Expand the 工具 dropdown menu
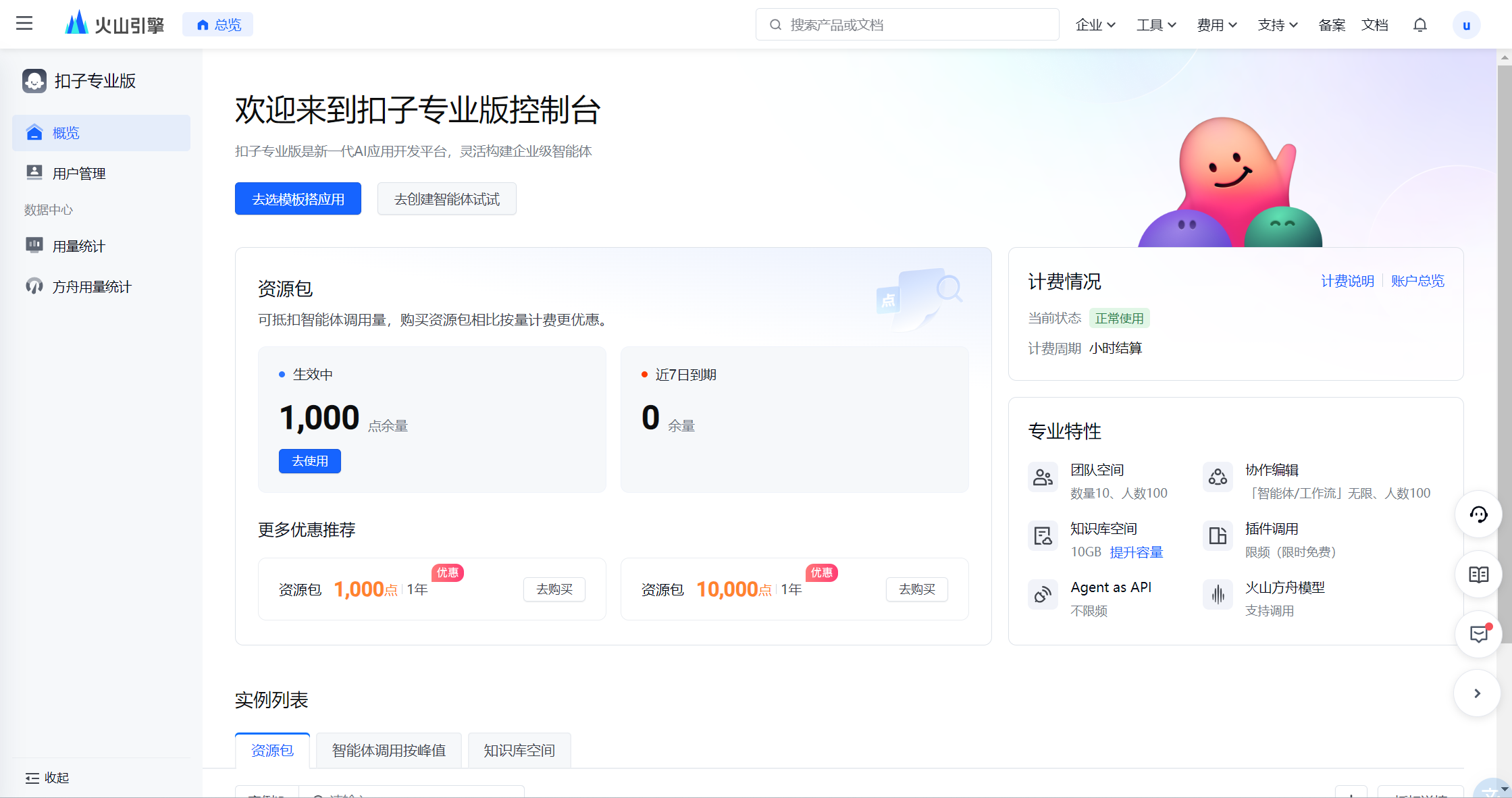Image resolution: width=1512 pixels, height=798 pixels. click(x=1156, y=24)
